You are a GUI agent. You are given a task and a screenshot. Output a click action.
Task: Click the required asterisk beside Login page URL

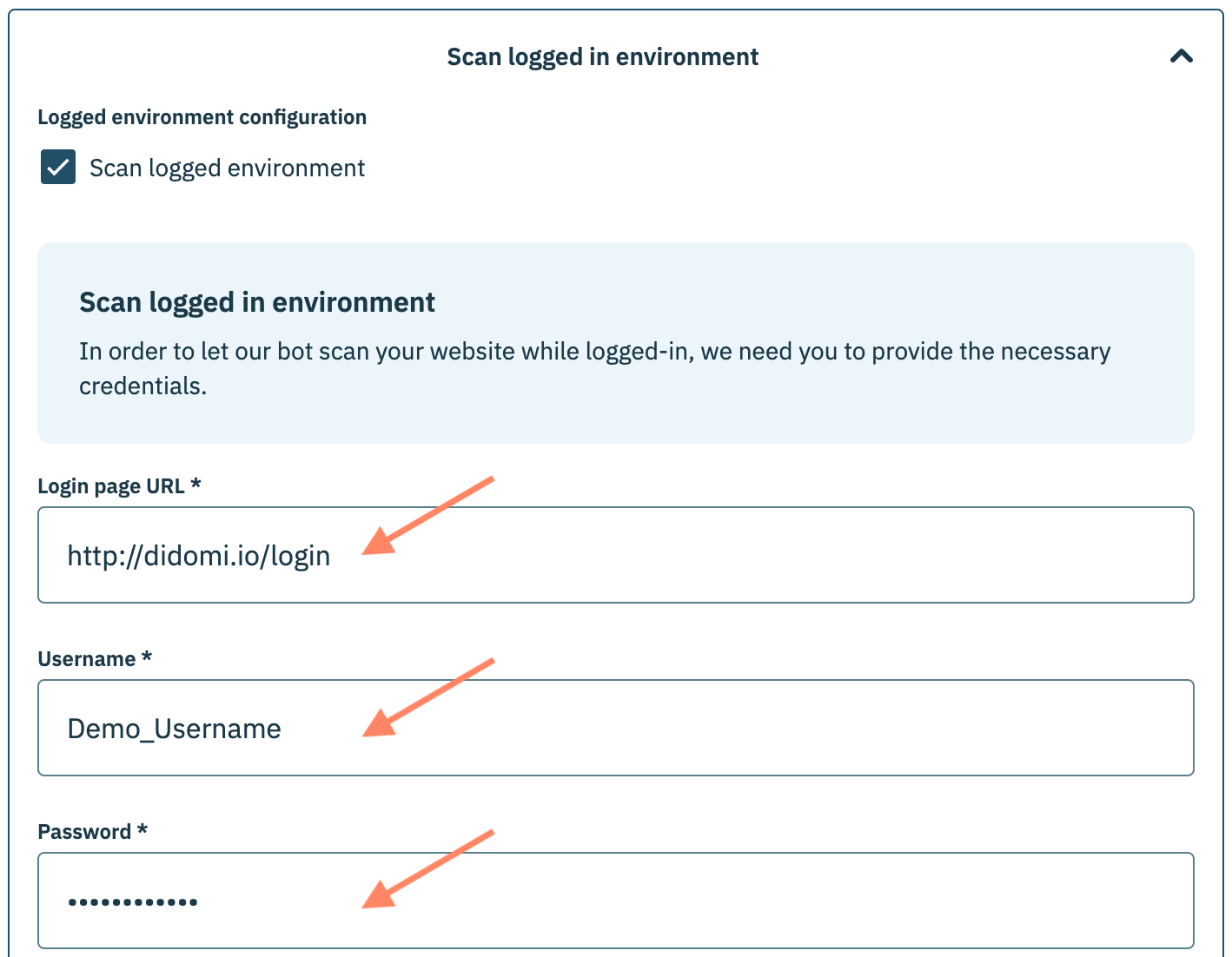pos(195,485)
